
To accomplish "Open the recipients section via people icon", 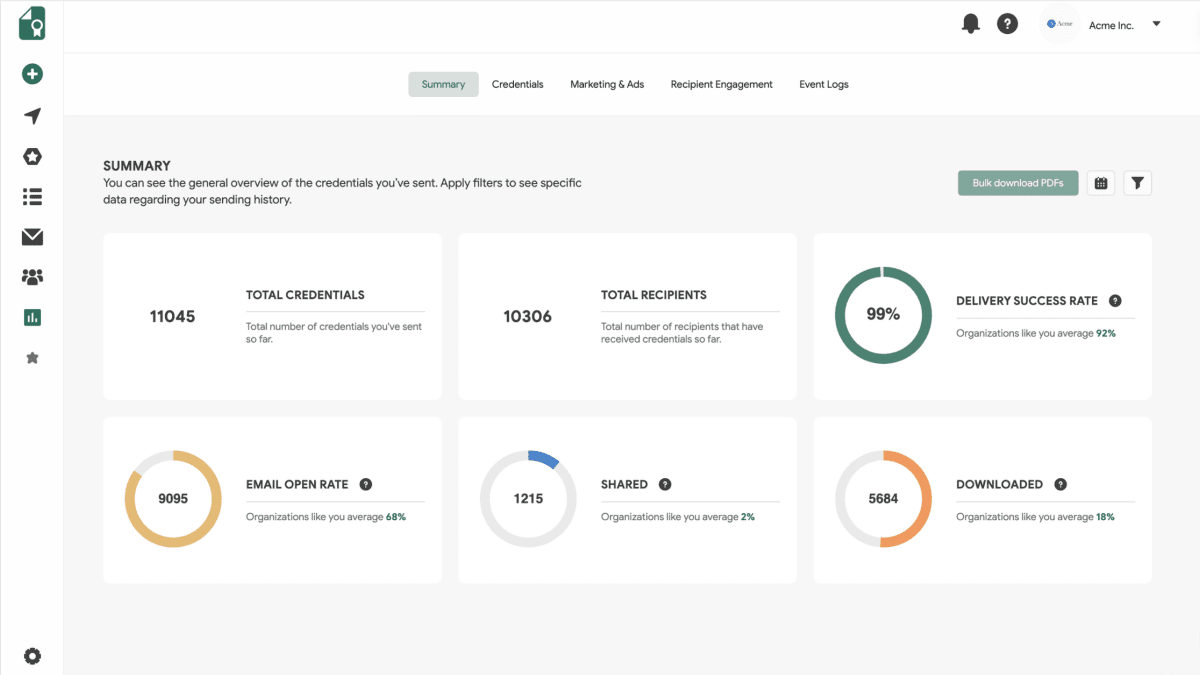I will click(x=32, y=276).
